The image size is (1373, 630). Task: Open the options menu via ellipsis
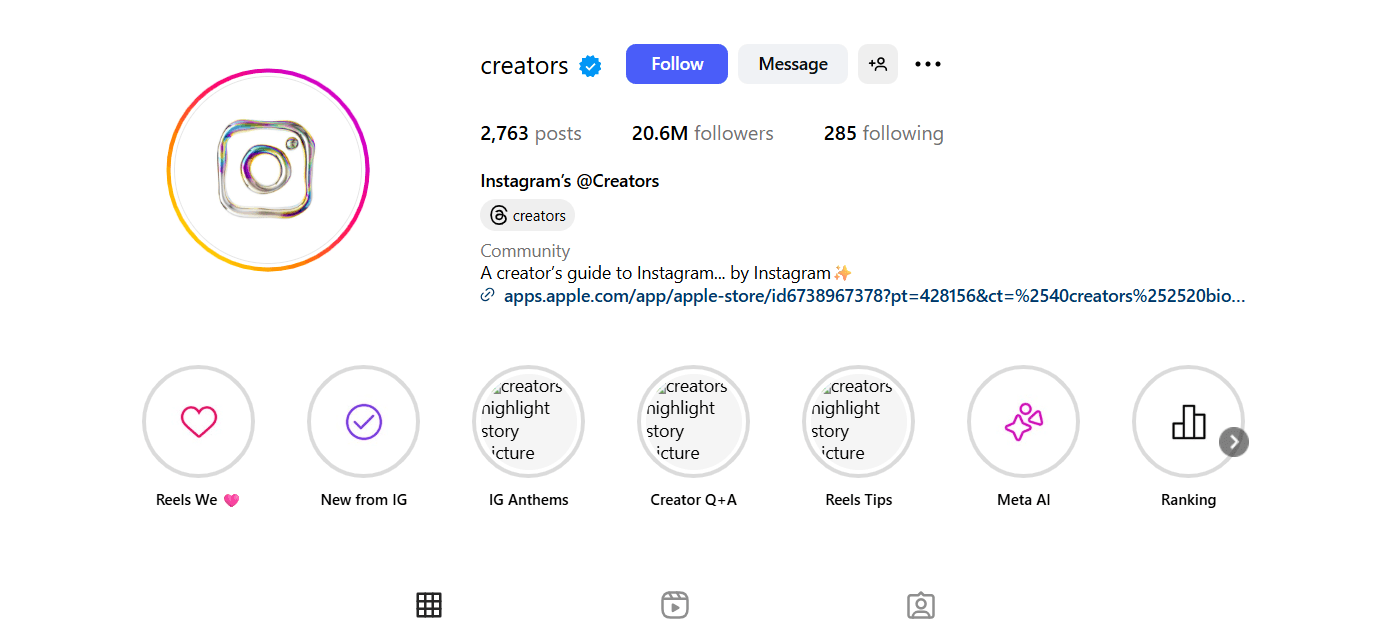click(x=927, y=63)
